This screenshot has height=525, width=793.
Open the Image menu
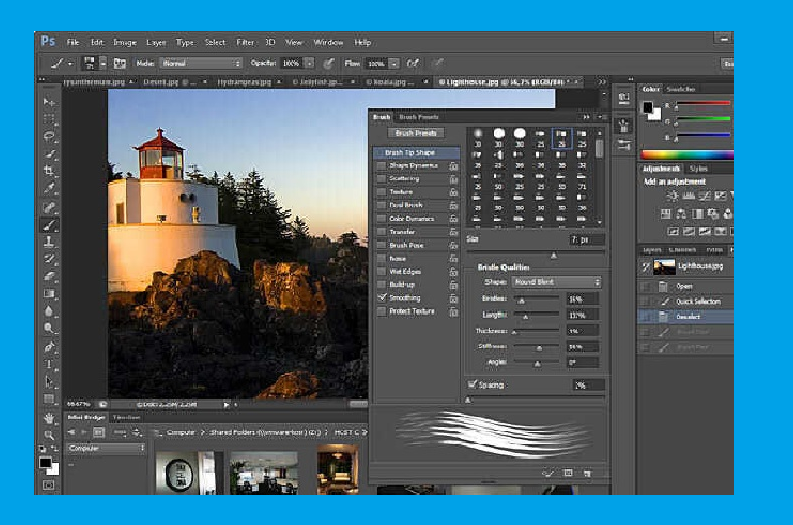pyautogui.click(x=125, y=42)
